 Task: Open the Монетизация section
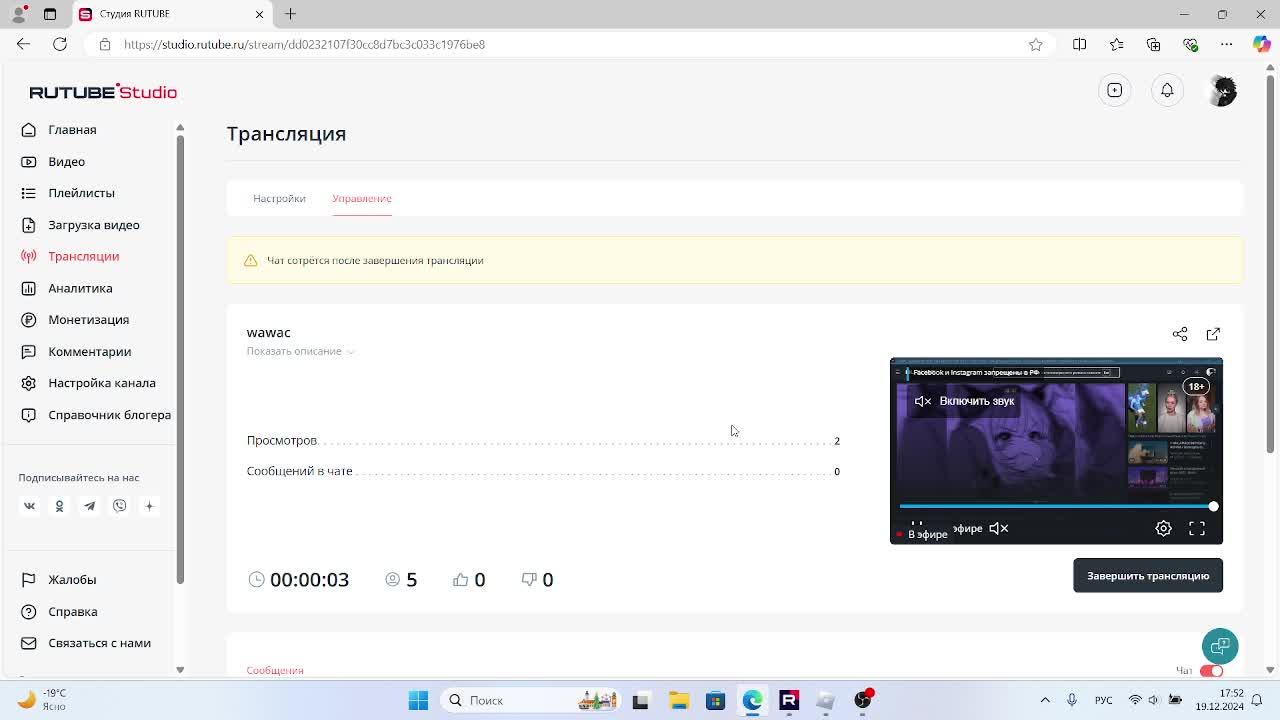click(x=88, y=320)
